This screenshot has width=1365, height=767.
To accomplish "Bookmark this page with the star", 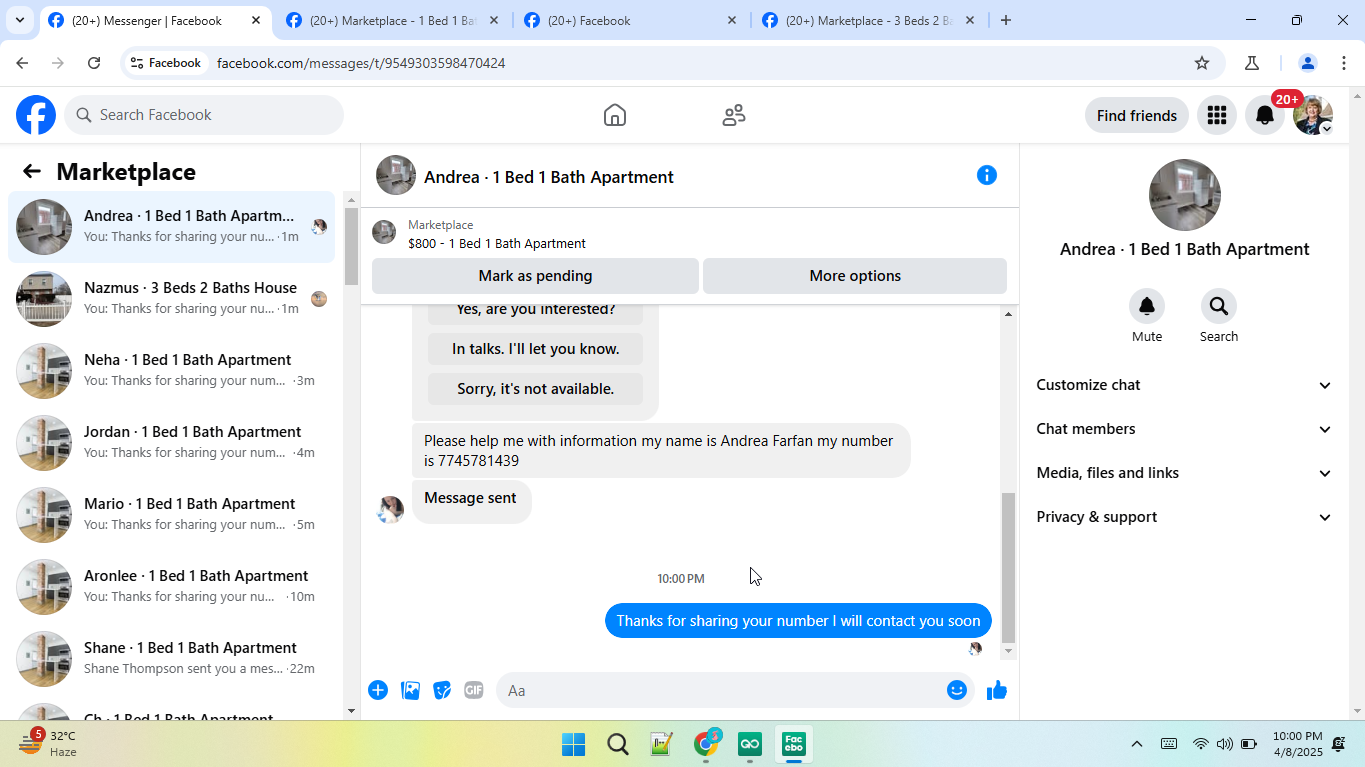I will pos(1202,63).
